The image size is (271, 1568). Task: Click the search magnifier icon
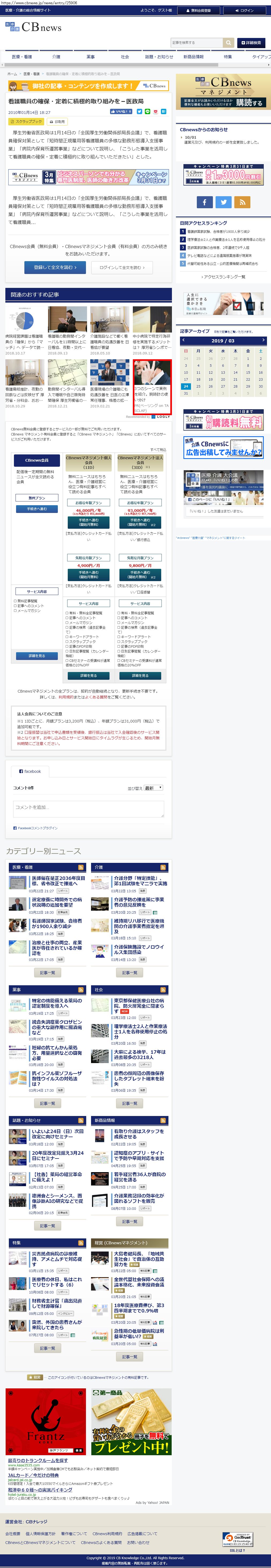point(228,43)
